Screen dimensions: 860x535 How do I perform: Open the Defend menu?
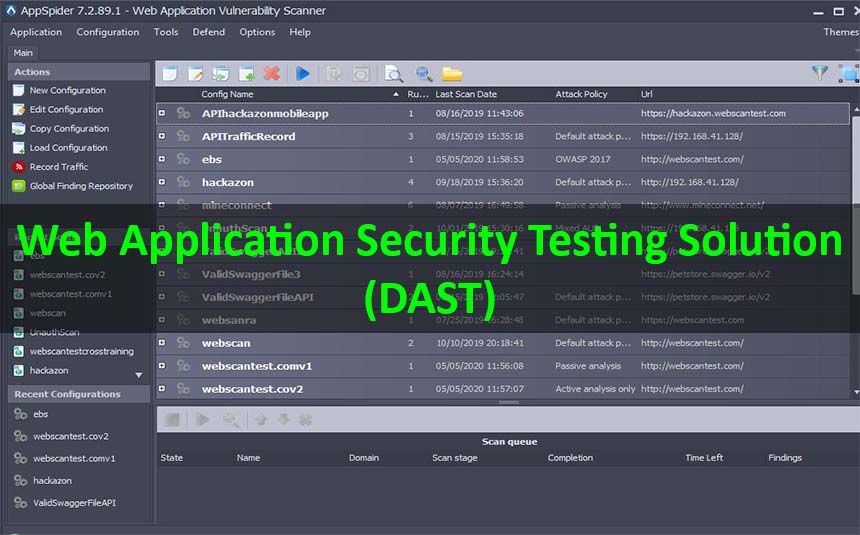208,32
